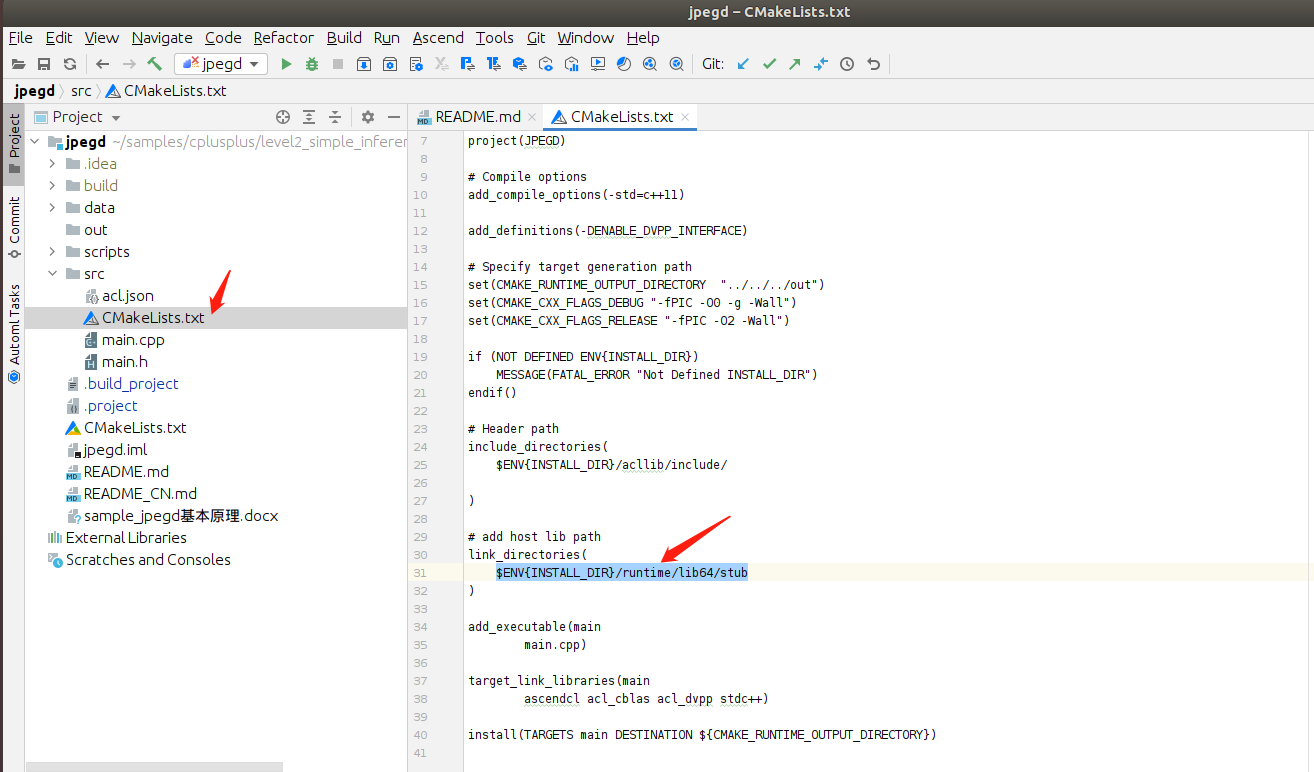Expand the build folder in tree

tap(52, 186)
